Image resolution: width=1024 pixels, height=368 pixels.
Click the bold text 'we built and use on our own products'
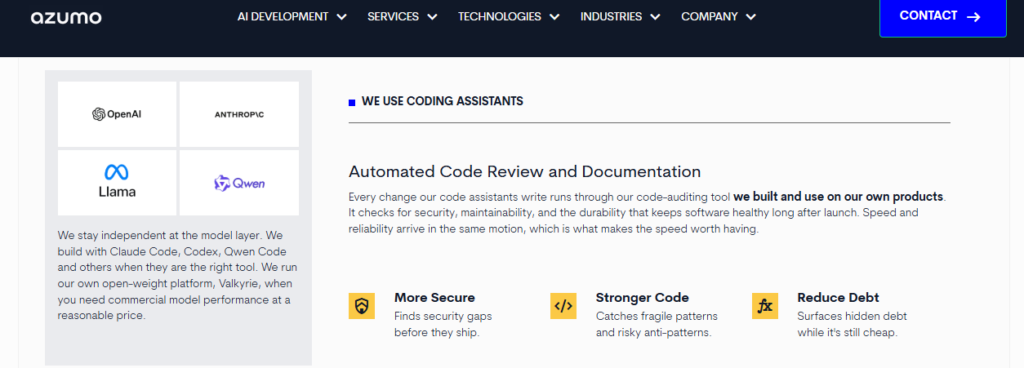tap(839, 196)
